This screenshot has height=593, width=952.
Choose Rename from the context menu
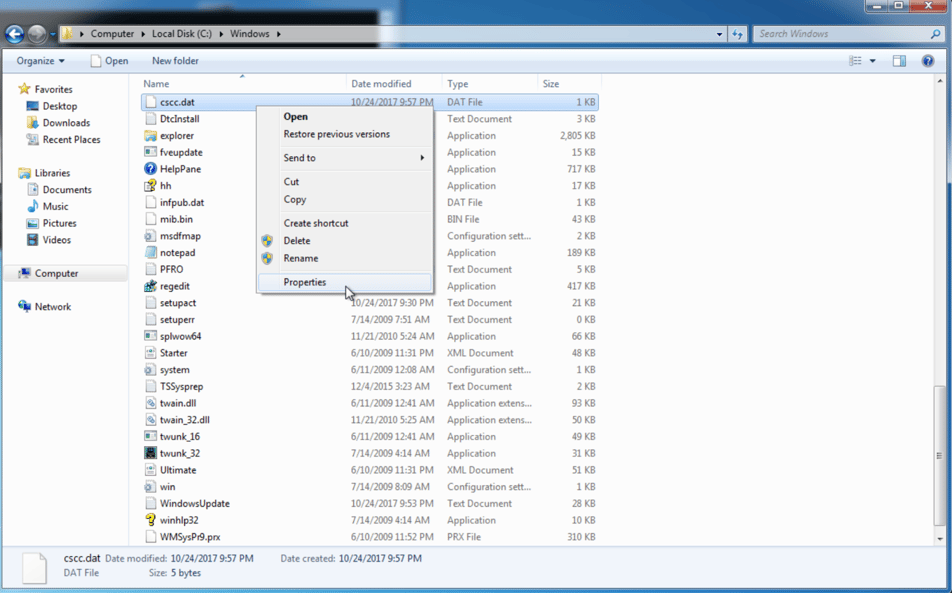344,258
